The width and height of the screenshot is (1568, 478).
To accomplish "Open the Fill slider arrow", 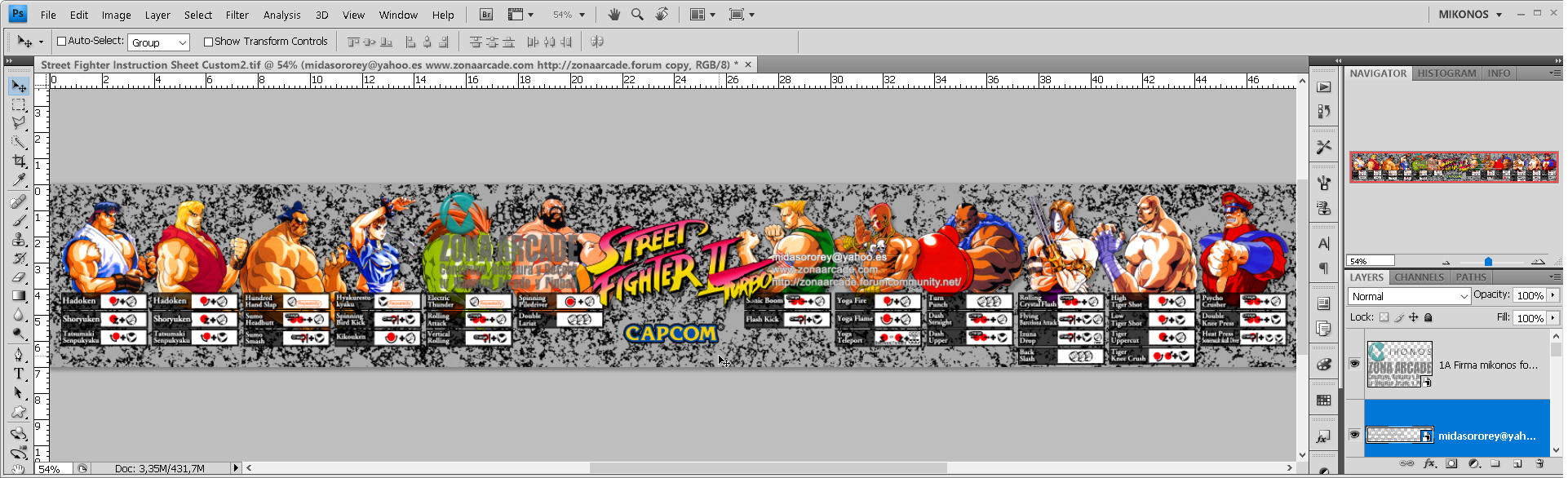I will click(1553, 318).
